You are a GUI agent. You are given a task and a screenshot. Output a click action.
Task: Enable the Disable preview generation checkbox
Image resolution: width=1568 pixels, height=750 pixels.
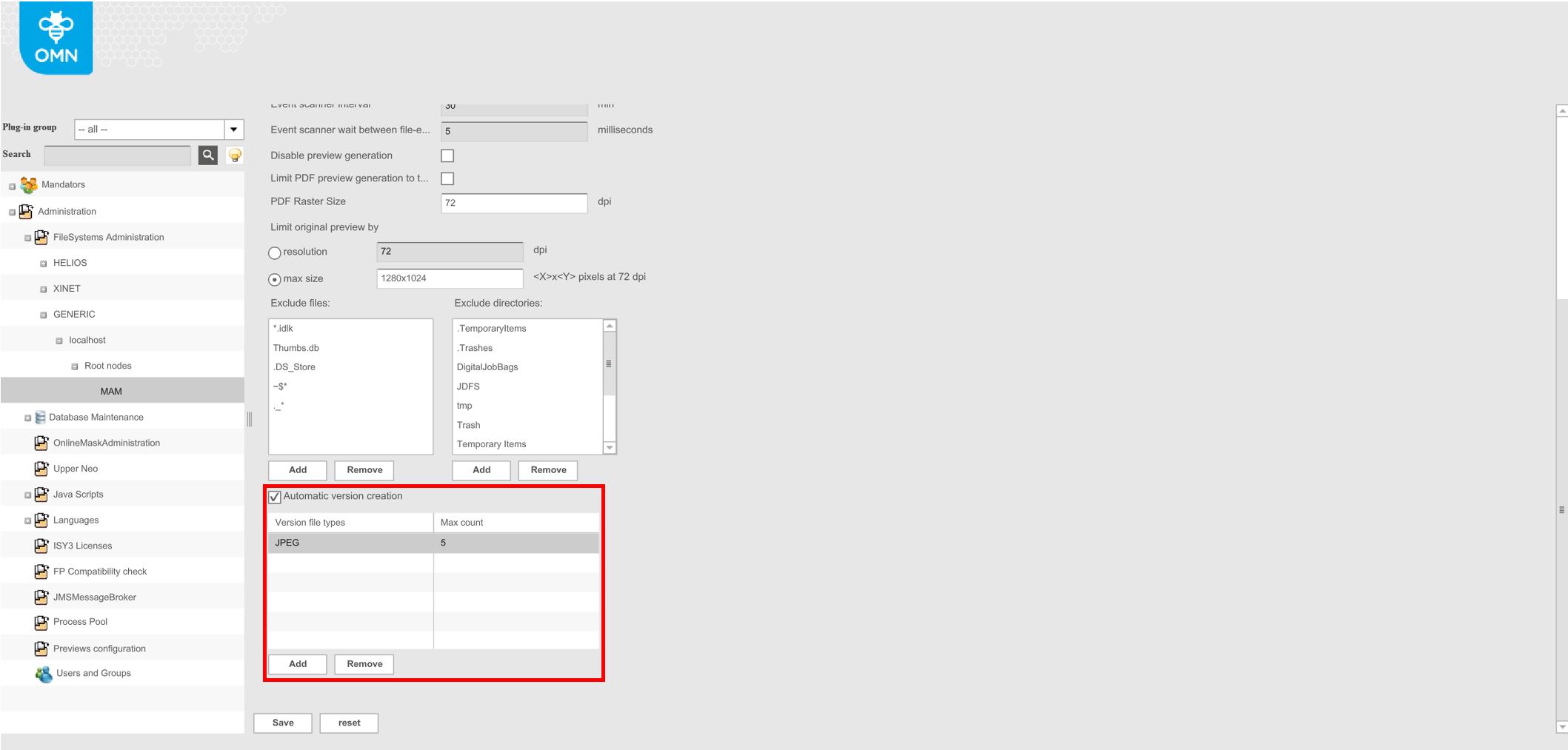click(x=447, y=155)
